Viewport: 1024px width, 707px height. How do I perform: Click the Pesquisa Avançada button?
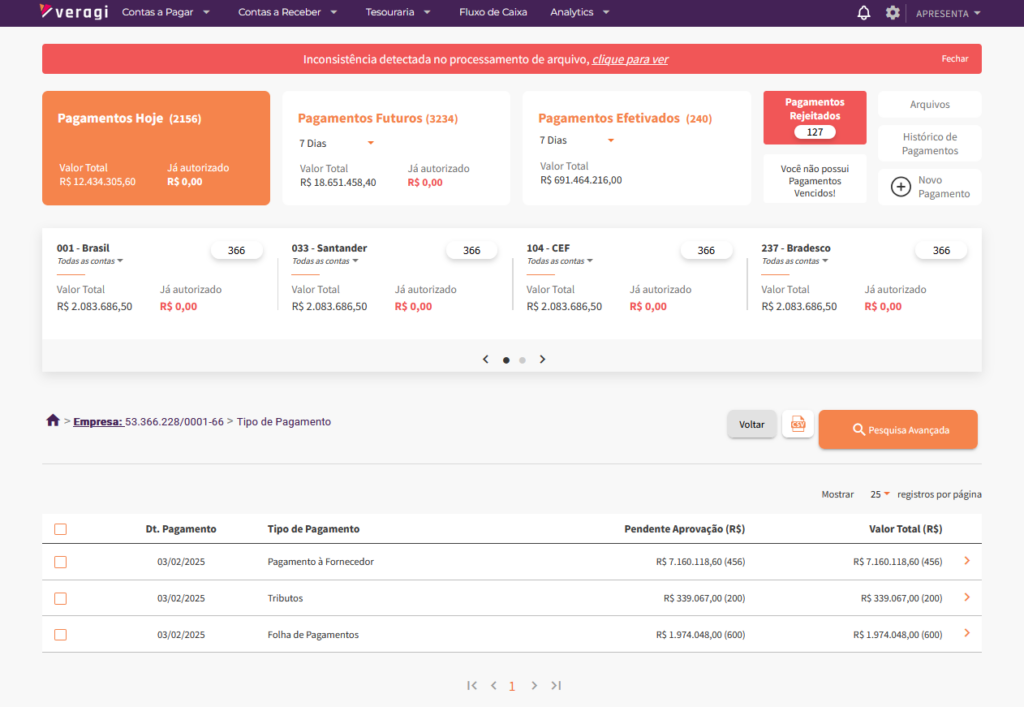click(x=897, y=430)
